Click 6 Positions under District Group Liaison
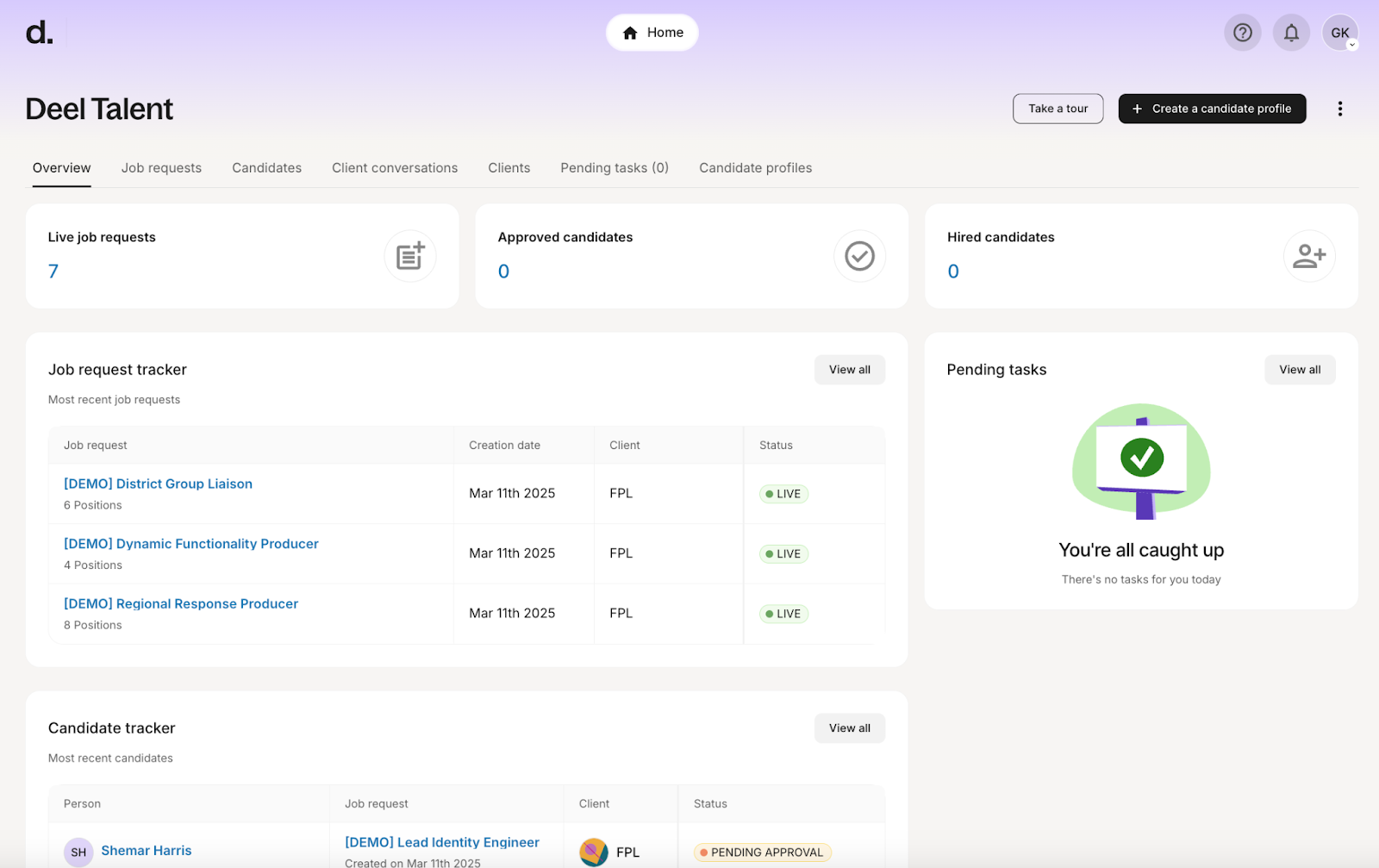Image resolution: width=1379 pixels, height=868 pixels. pos(92,505)
